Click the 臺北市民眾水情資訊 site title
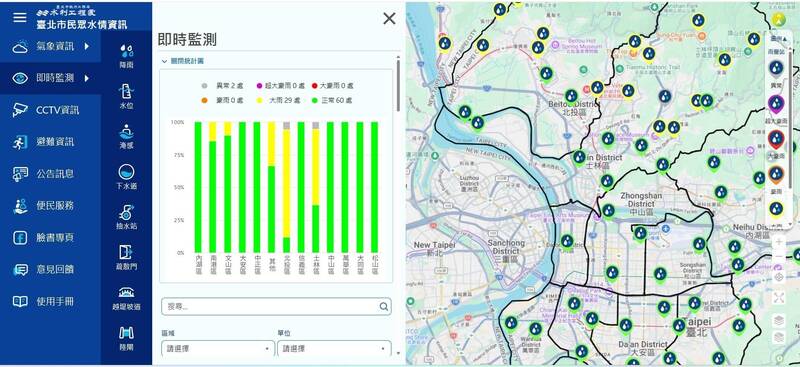The image size is (800, 367). (x=82, y=24)
